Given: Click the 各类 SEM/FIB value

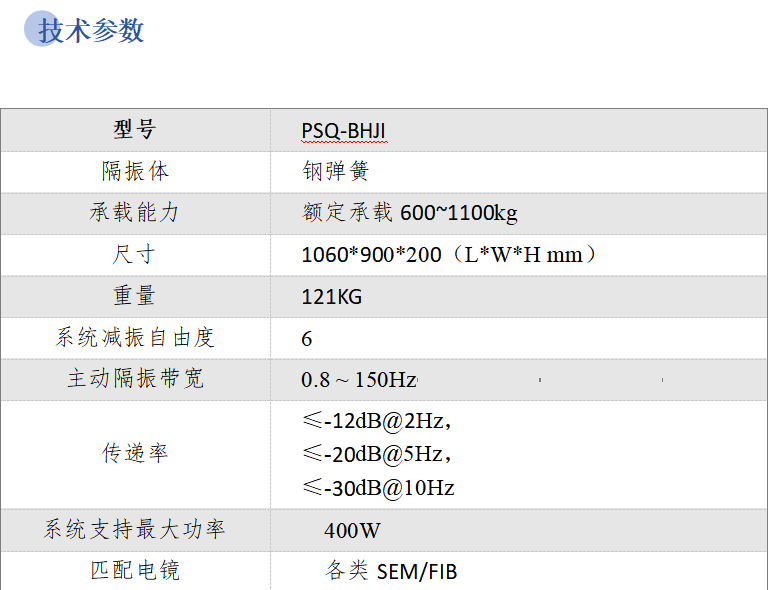Looking at the screenshot, I should tap(391, 571).
